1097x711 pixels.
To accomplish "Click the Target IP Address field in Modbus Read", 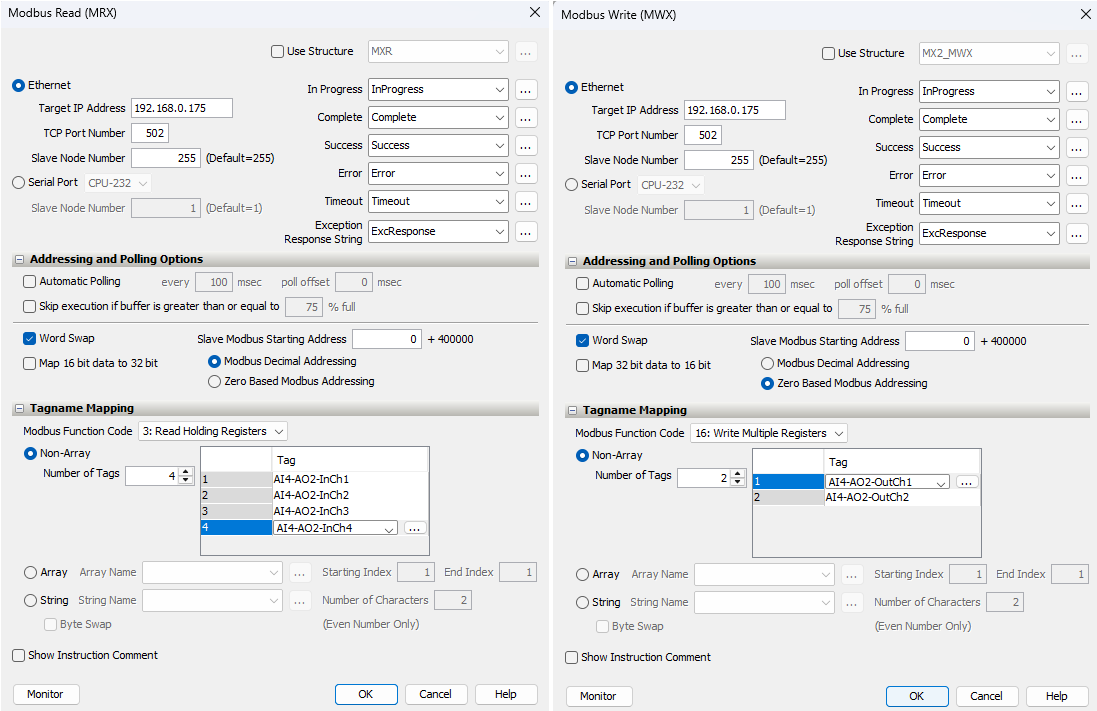I will (181, 108).
